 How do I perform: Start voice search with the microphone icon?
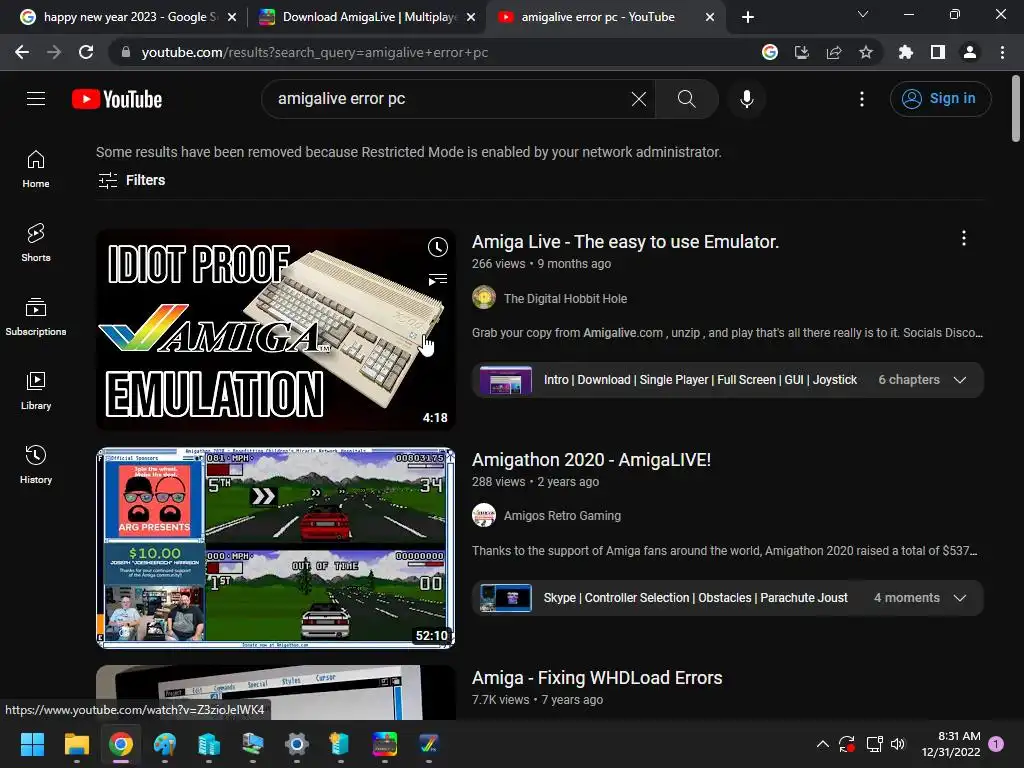746,99
